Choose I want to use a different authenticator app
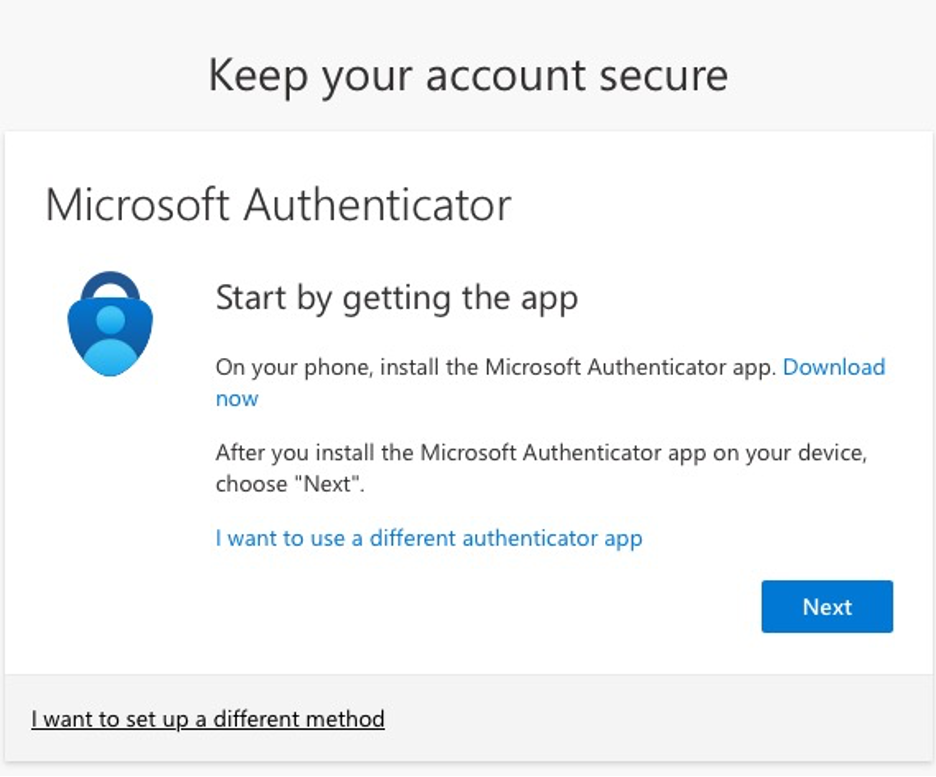Image resolution: width=936 pixels, height=777 pixels. (x=429, y=538)
